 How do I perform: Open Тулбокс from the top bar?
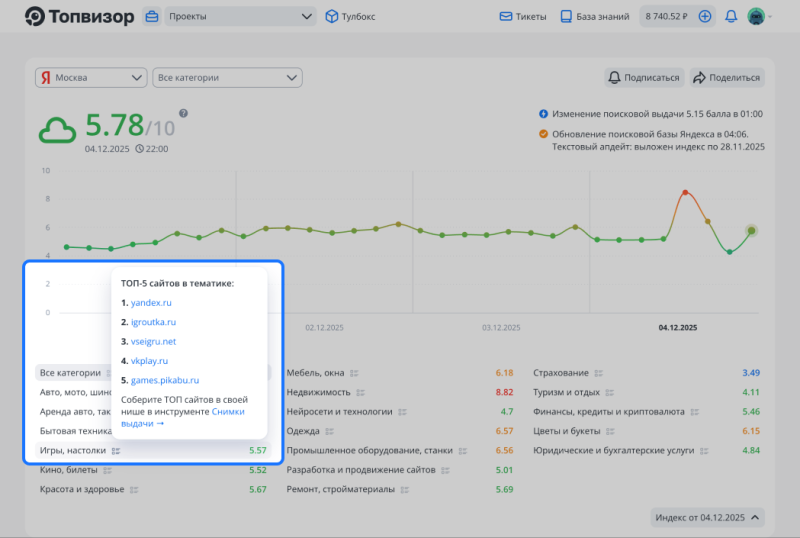pyautogui.click(x=345, y=17)
